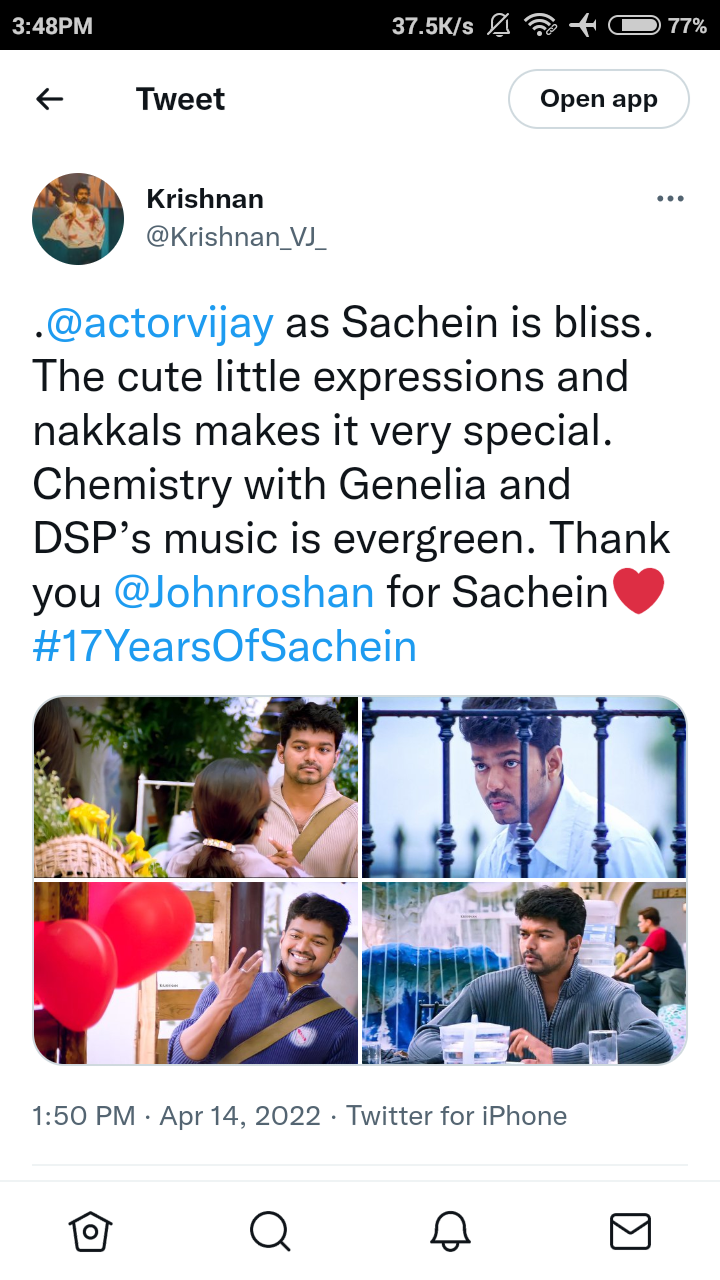Tap the 1:50 PM Apr 14, 2022 timestamp
The image size is (720, 1280).
(177, 1116)
